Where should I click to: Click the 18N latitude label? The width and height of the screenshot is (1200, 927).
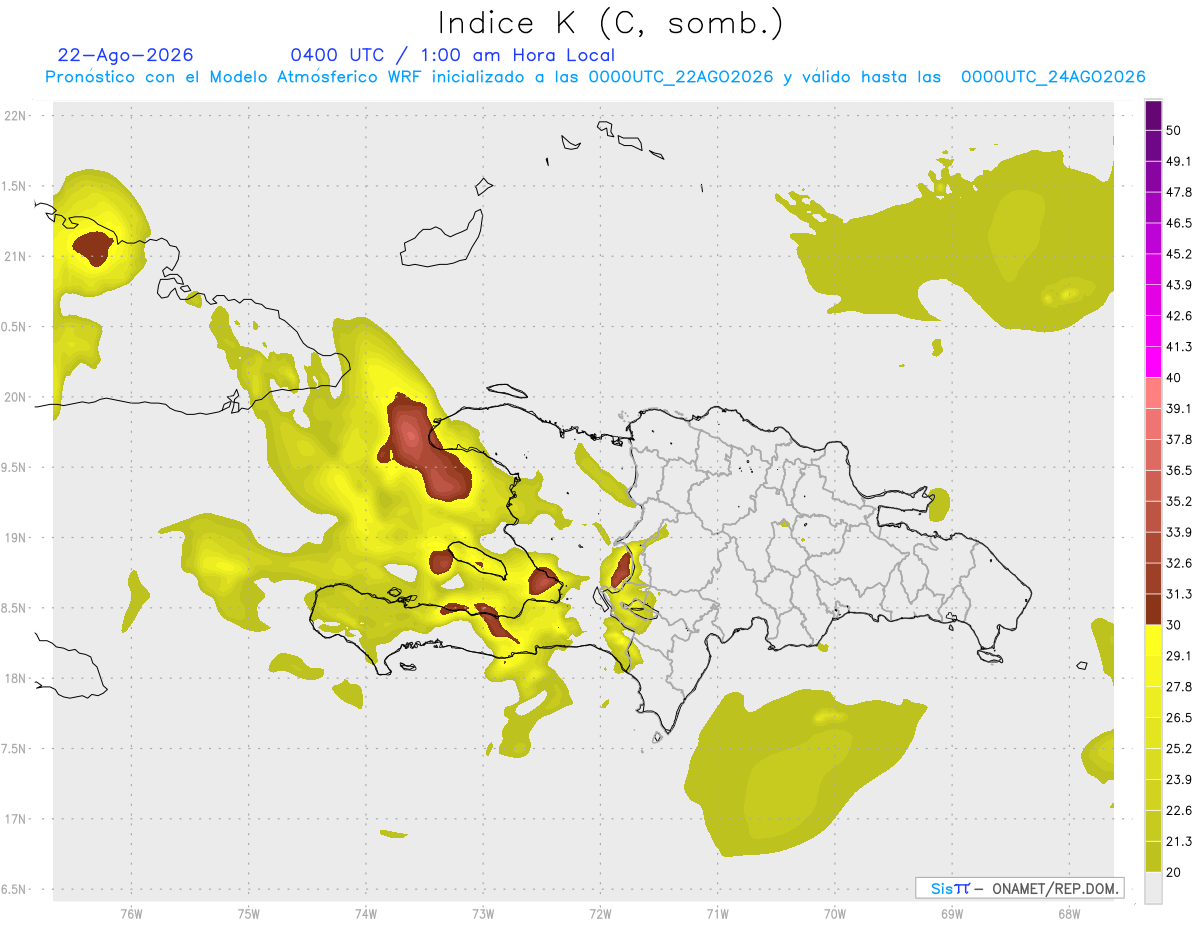pyautogui.click(x=16, y=678)
